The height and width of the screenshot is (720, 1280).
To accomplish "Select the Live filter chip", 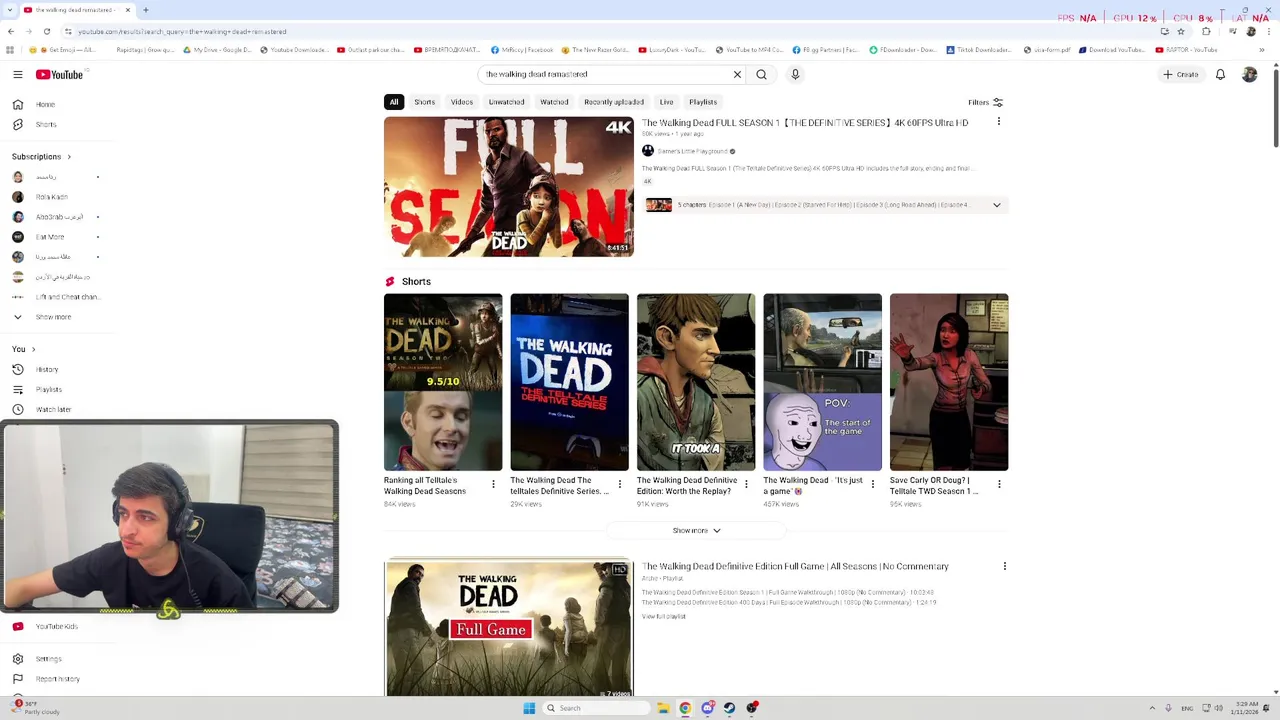I will pyautogui.click(x=666, y=102).
